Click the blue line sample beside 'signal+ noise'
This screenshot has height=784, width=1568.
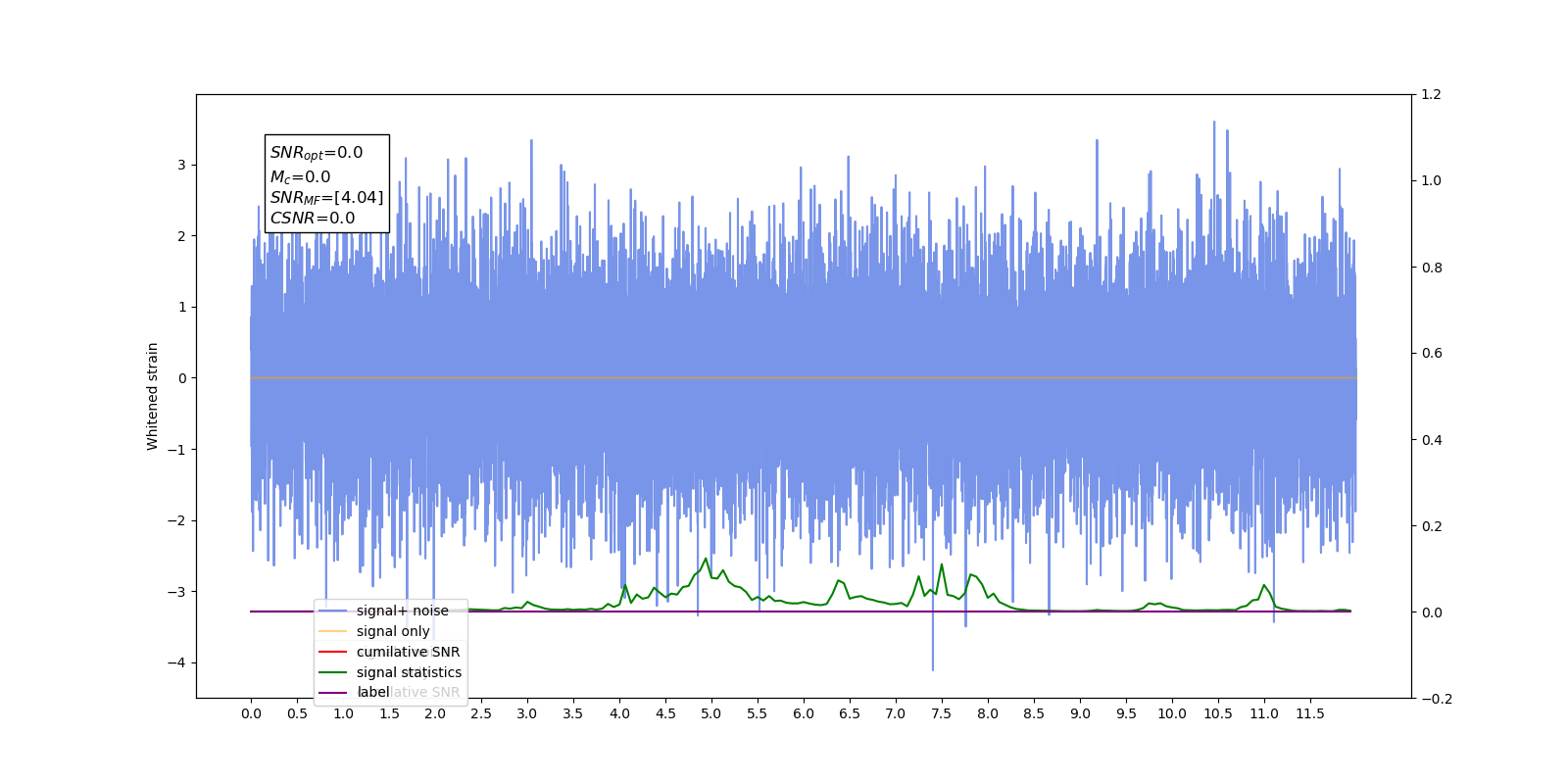[333, 611]
